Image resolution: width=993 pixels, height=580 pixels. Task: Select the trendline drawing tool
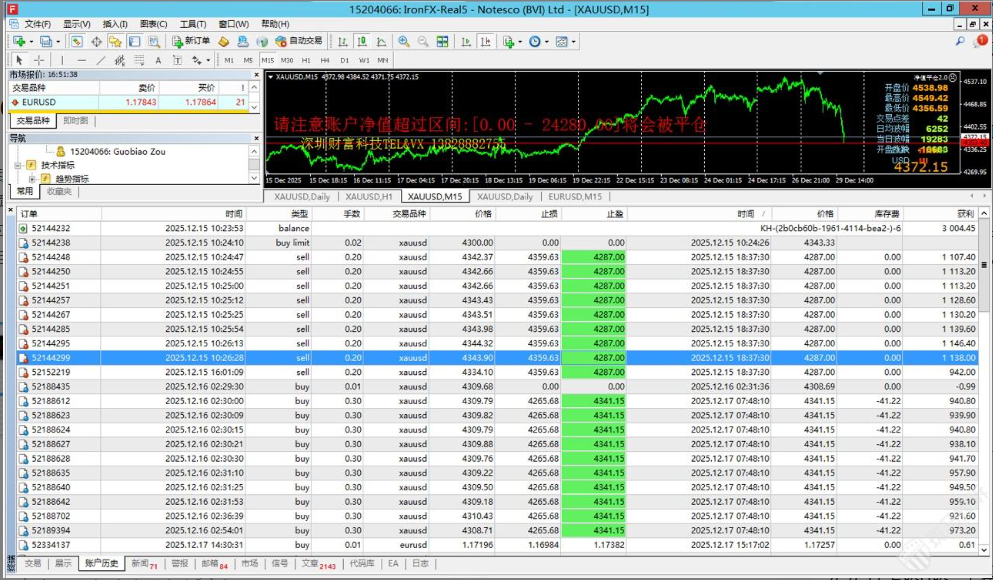(x=101, y=60)
